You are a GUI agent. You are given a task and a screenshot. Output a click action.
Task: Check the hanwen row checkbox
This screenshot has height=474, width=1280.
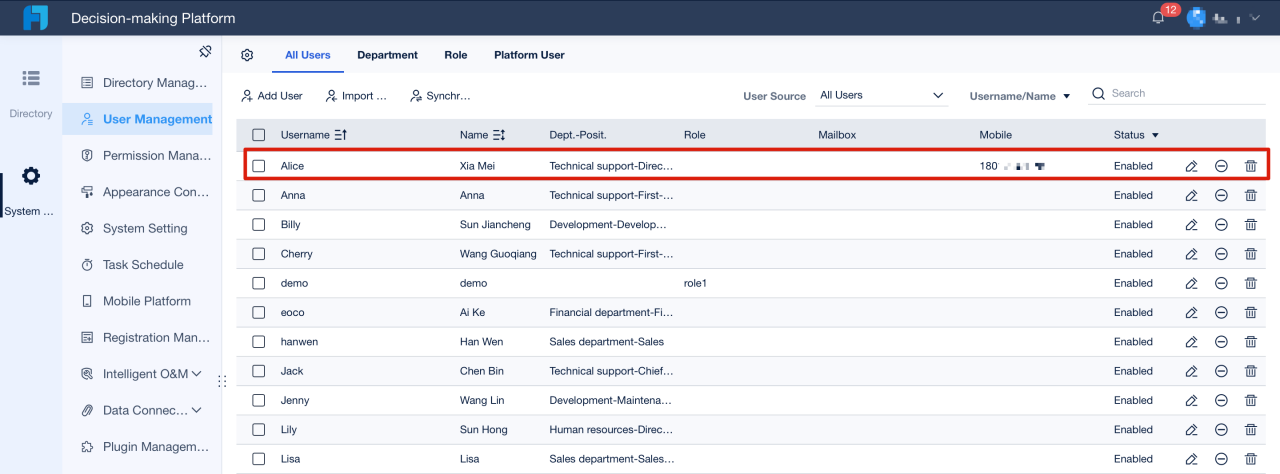(x=259, y=342)
